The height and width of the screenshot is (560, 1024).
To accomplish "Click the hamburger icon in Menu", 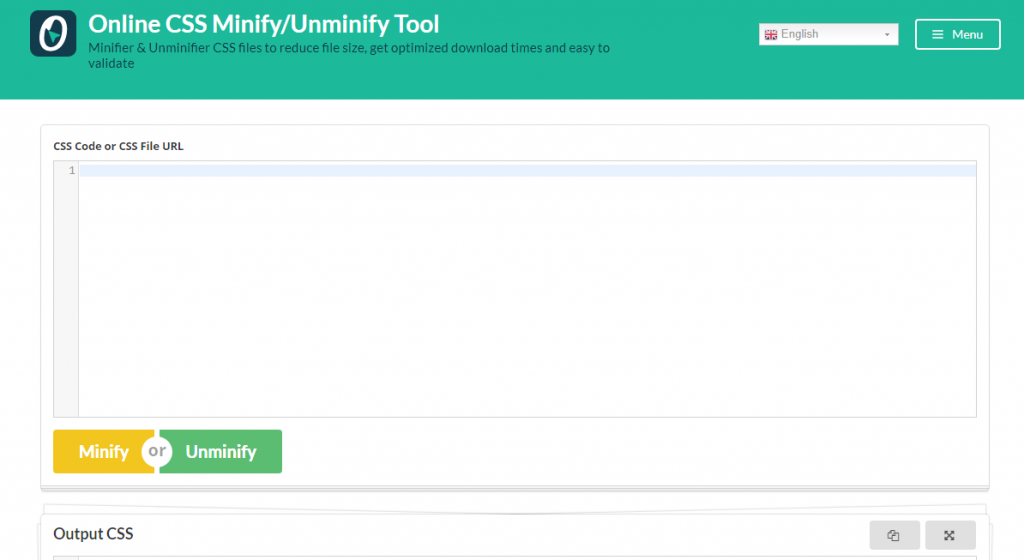I will click(937, 35).
